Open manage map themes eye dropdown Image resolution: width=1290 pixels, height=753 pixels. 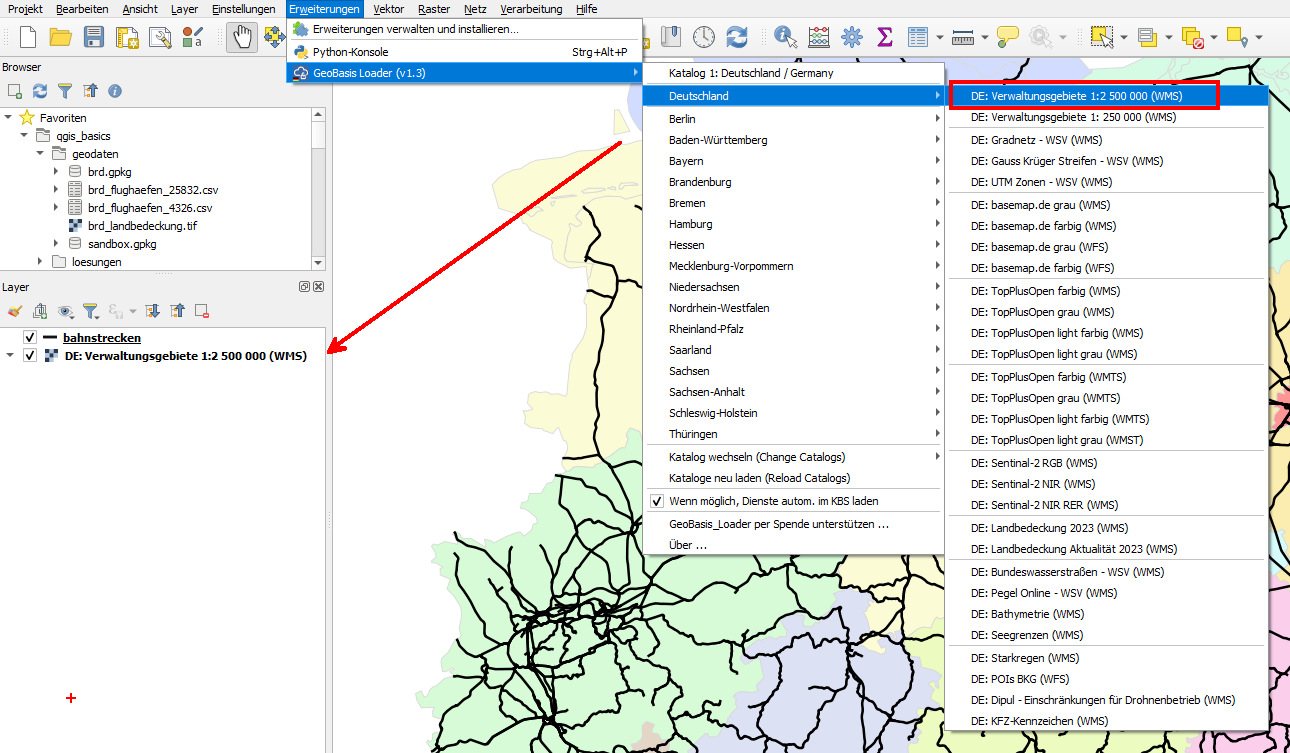point(67,311)
